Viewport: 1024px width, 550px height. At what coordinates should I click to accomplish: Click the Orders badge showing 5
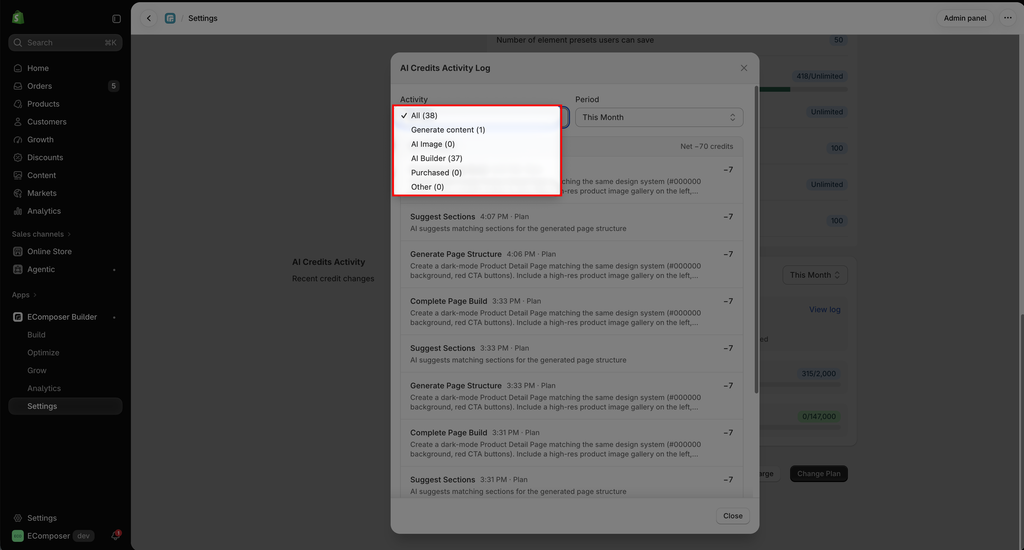114,86
